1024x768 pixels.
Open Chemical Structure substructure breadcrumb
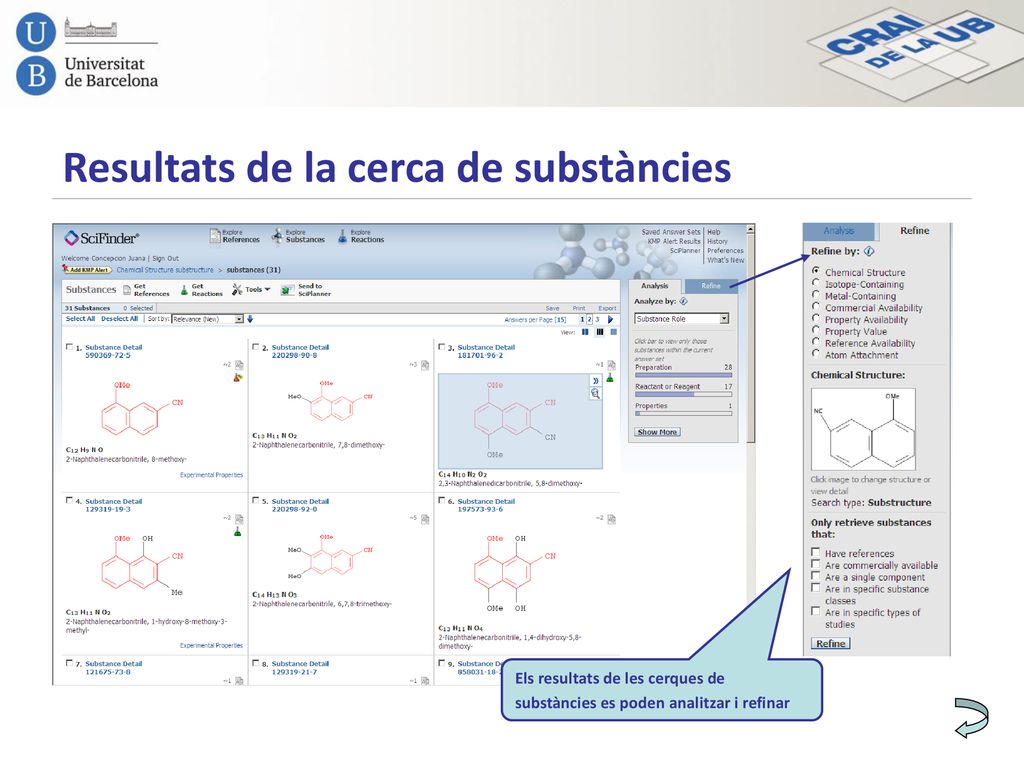point(165,270)
